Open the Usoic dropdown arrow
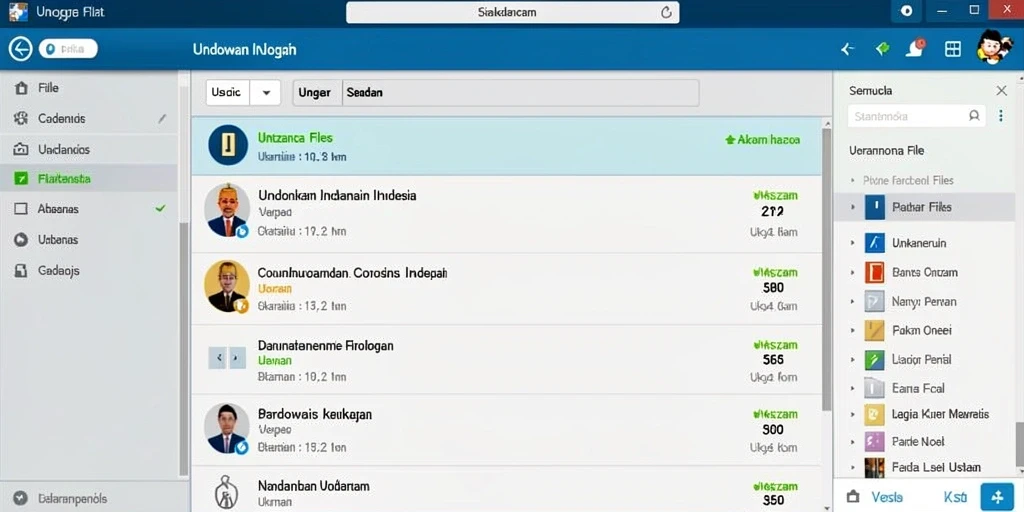Screen dimensions: 1024x512 pyautogui.click(x=266, y=93)
